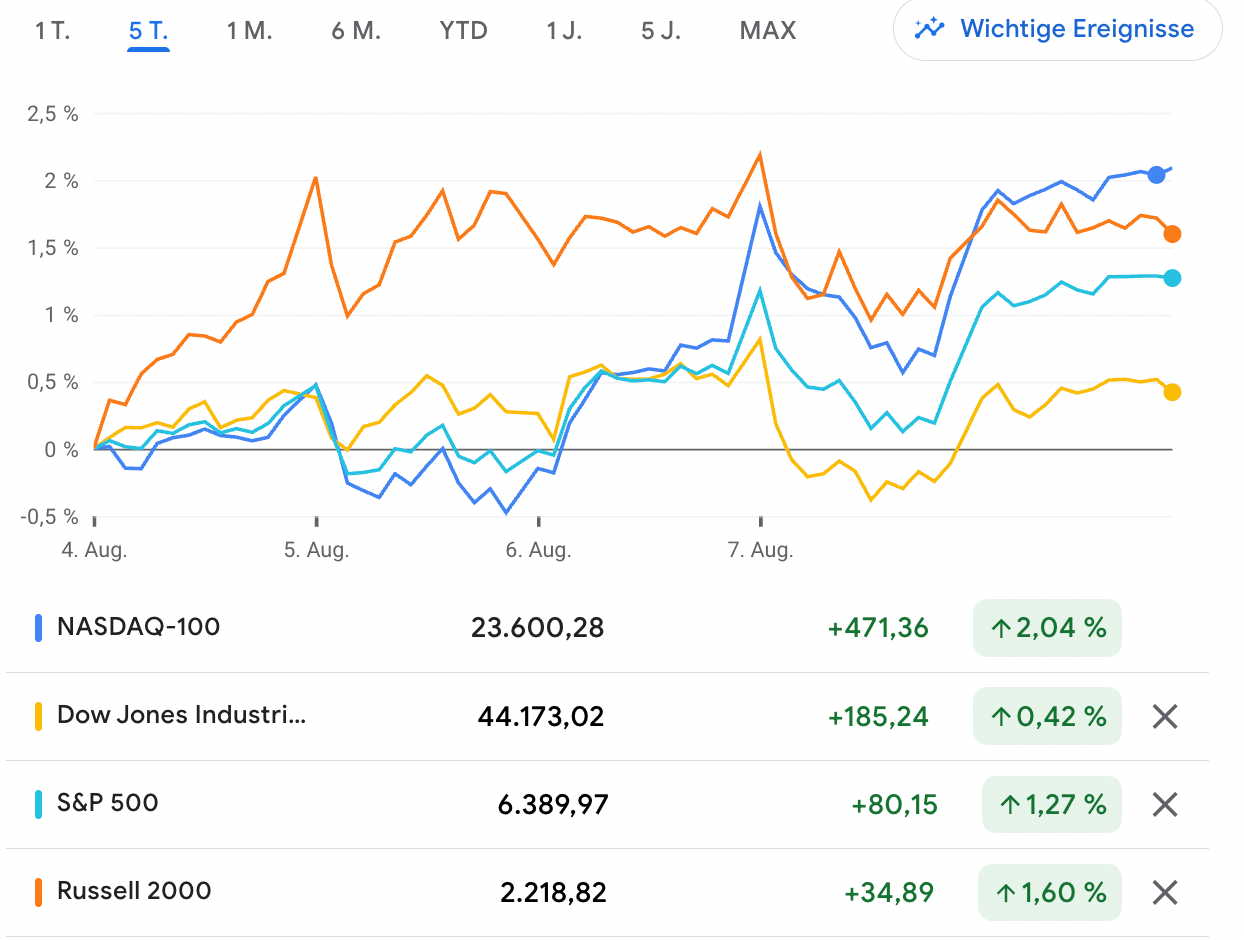Click the cyan S&P 500 endpoint dot
1244x940 pixels.
pos(1173,278)
